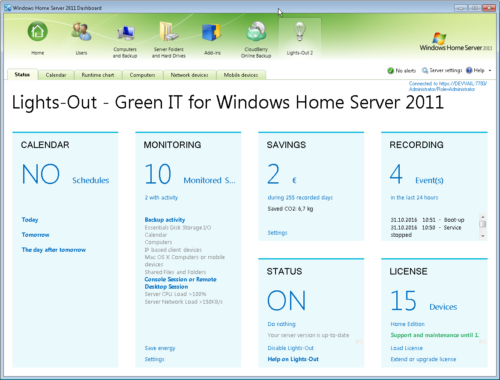The width and height of the screenshot is (500, 380).
Task: Select the Lights-Out 2 light bulb icon
Action: pyautogui.click(x=300, y=31)
